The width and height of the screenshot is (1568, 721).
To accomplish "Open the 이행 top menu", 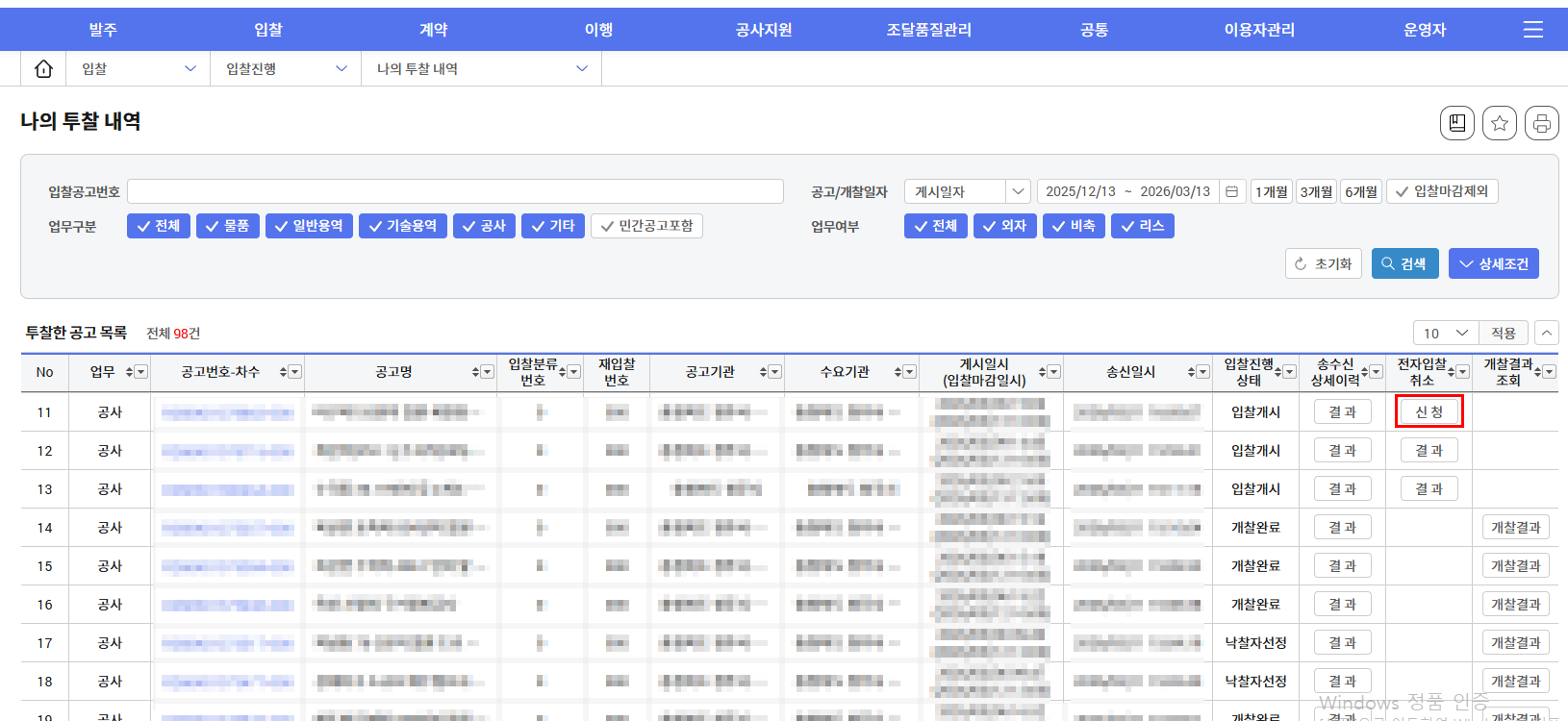I will tap(598, 30).
